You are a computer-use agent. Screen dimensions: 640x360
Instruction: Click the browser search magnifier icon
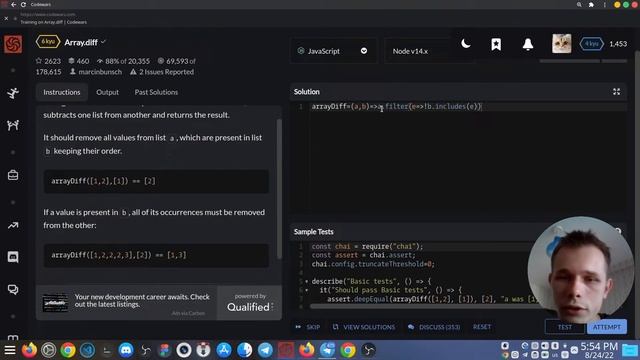tap(579, 4)
